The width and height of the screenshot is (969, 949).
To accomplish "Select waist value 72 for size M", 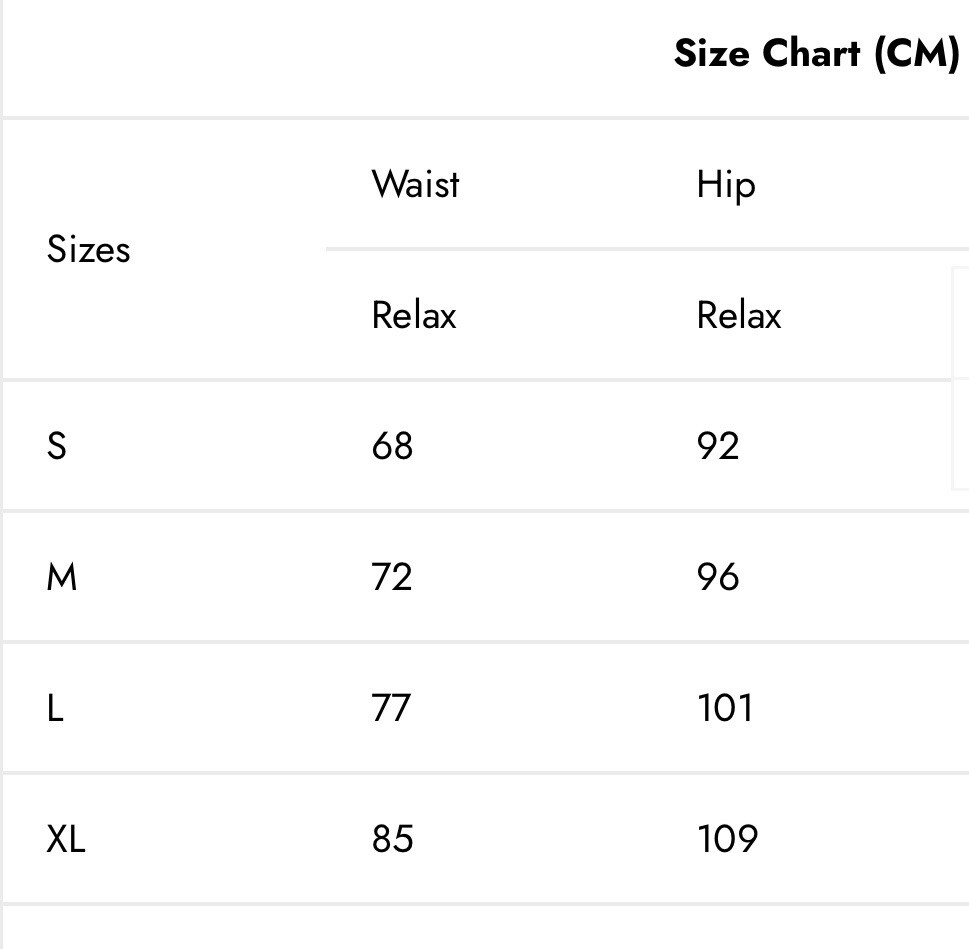I will [x=391, y=576].
